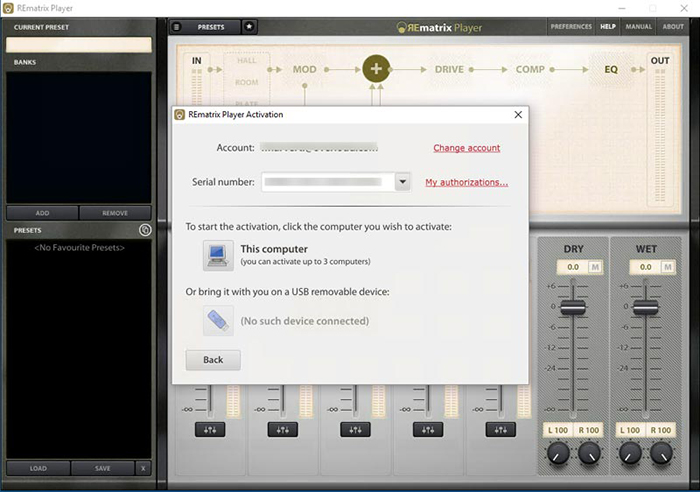Screen dimensions: 700x492
Task: Click the LOAD preset button
Action: pyautogui.click(x=38, y=468)
